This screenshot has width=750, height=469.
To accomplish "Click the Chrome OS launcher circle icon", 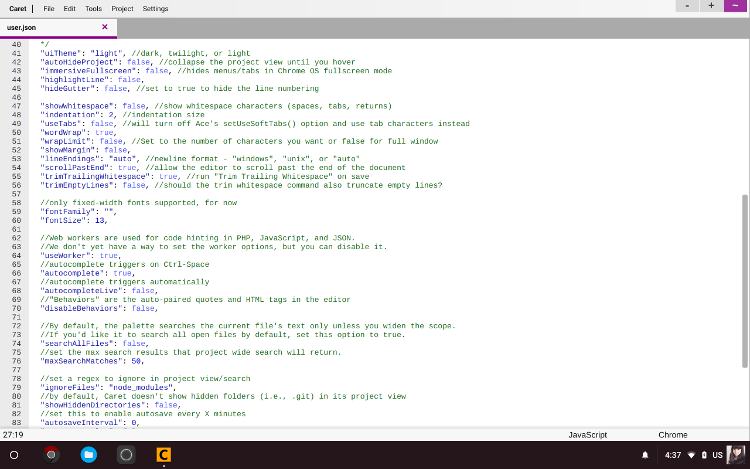I will (14, 455).
